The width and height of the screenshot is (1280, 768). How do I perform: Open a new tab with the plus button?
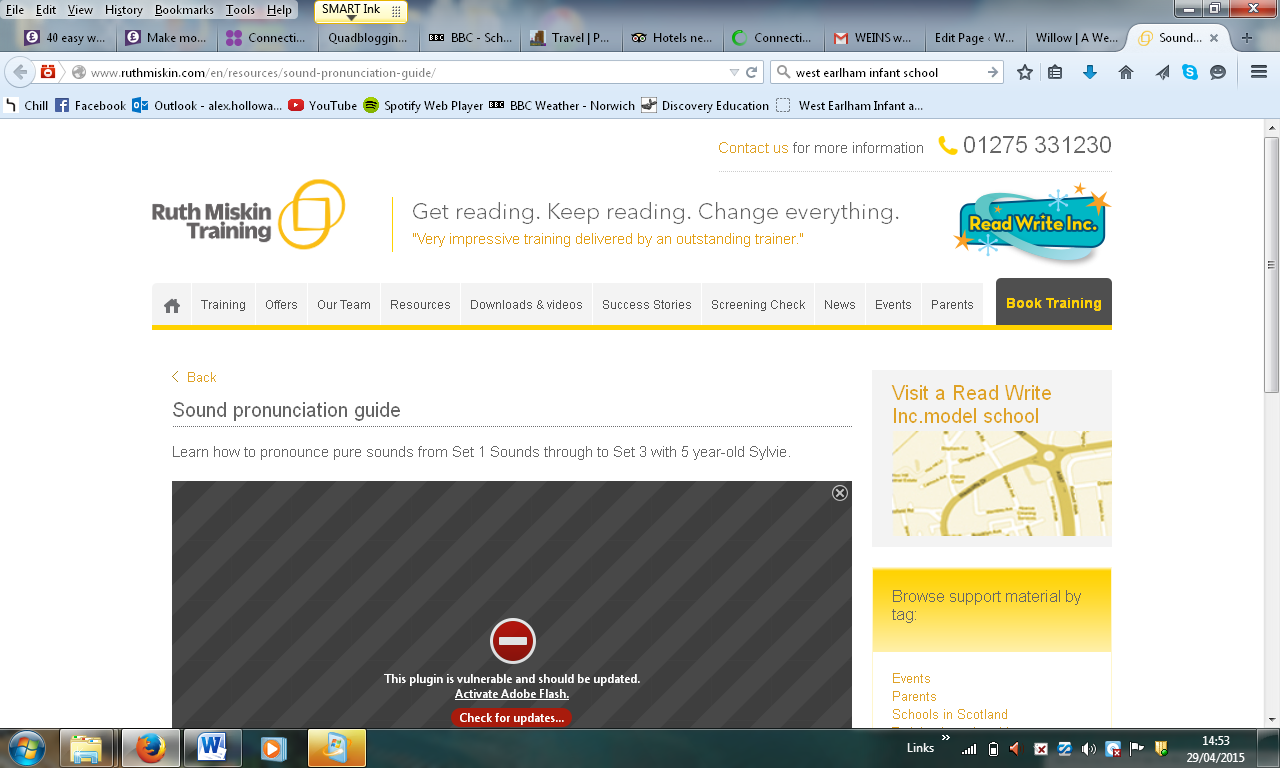1246,38
